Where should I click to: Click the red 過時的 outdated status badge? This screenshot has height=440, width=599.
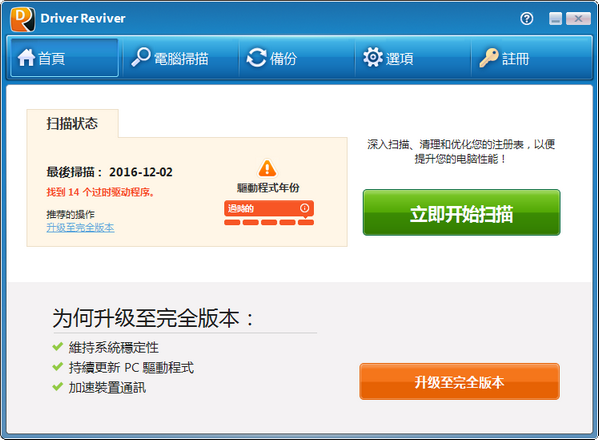click(269, 208)
